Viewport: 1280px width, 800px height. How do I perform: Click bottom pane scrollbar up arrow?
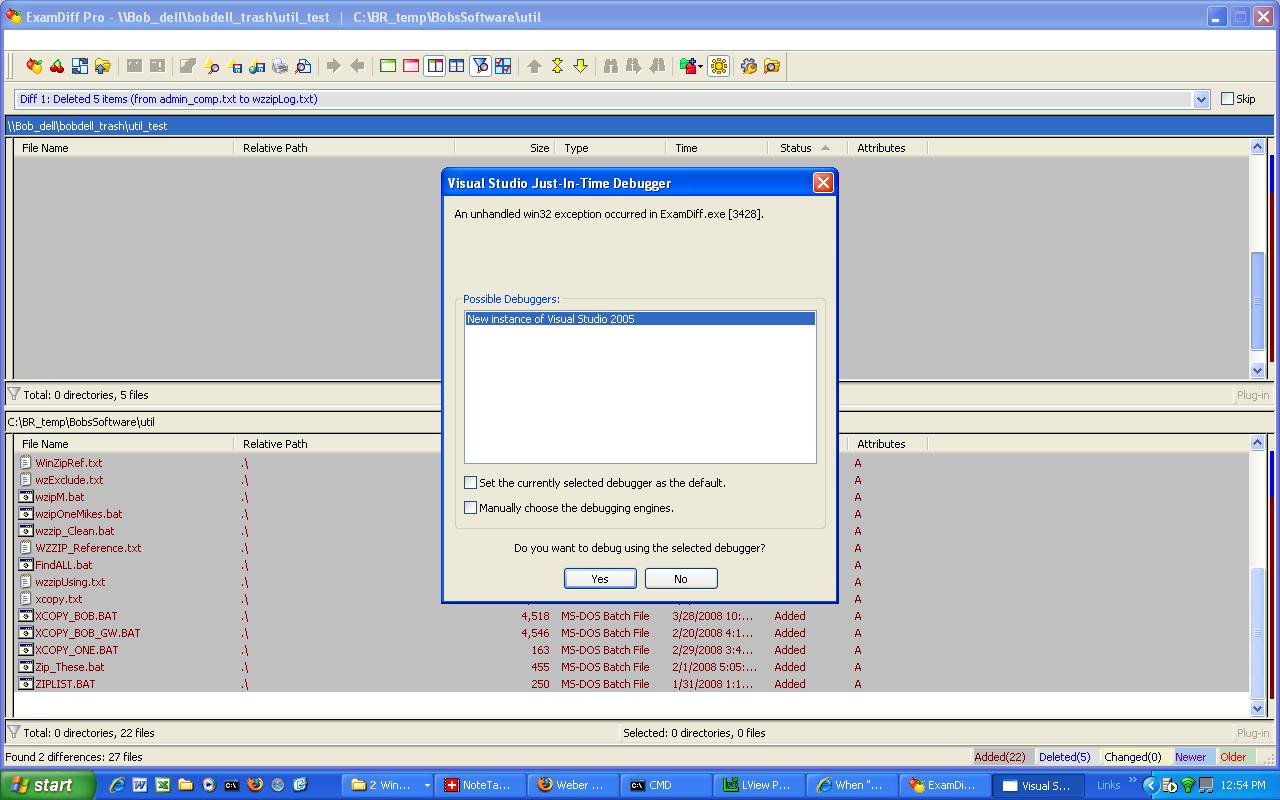pos(1257,443)
